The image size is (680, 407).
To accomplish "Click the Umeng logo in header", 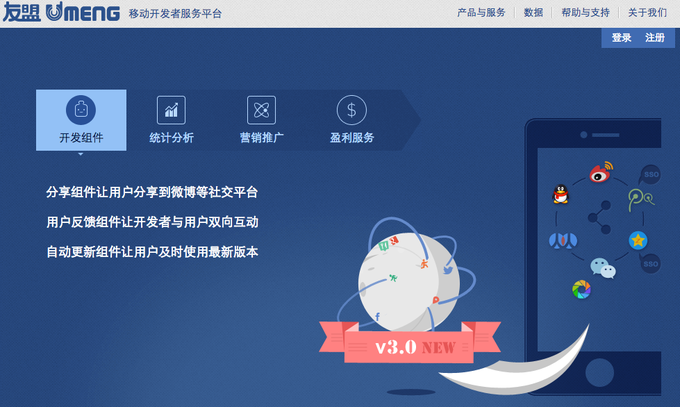I will (x=61, y=13).
